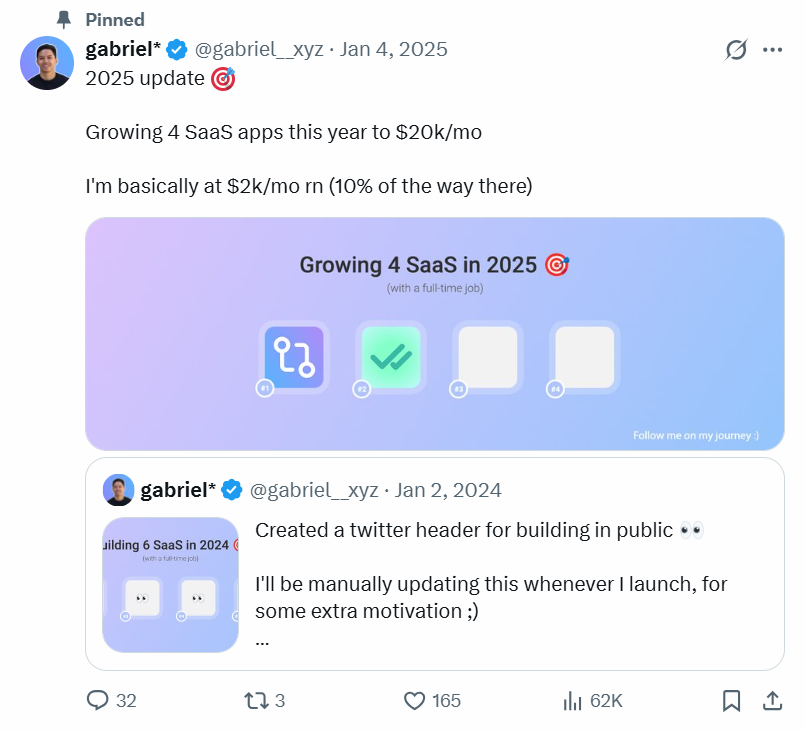Screen dimensions: 806x730
Task: Click the Grok circle-slash icon
Action: [736, 49]
